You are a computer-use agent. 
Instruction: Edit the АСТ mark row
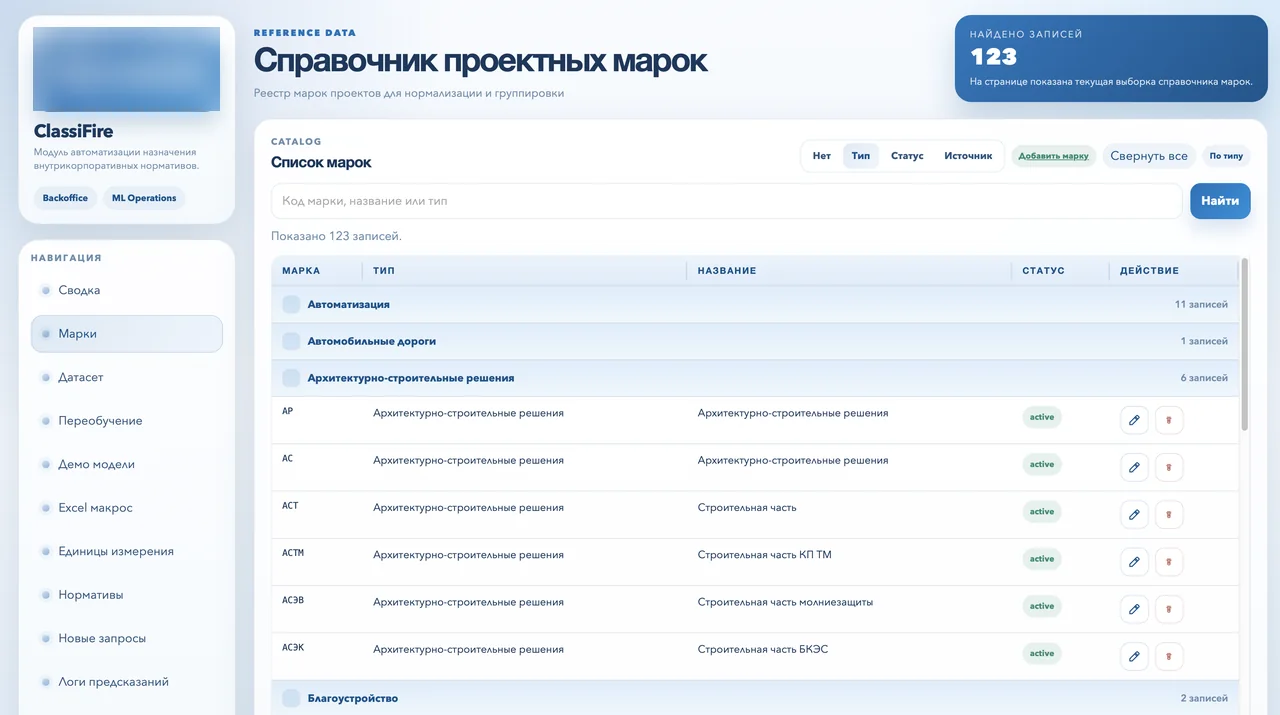1134,514
